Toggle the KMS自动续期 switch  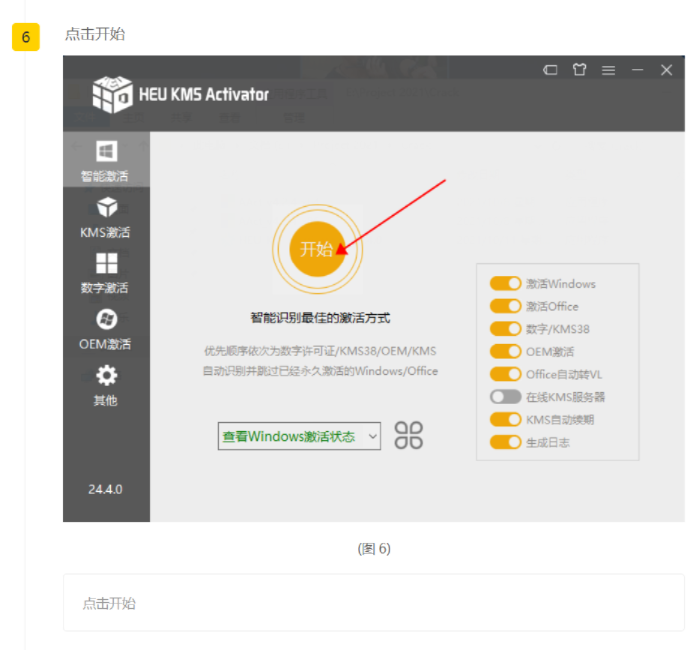coord(505,419)
